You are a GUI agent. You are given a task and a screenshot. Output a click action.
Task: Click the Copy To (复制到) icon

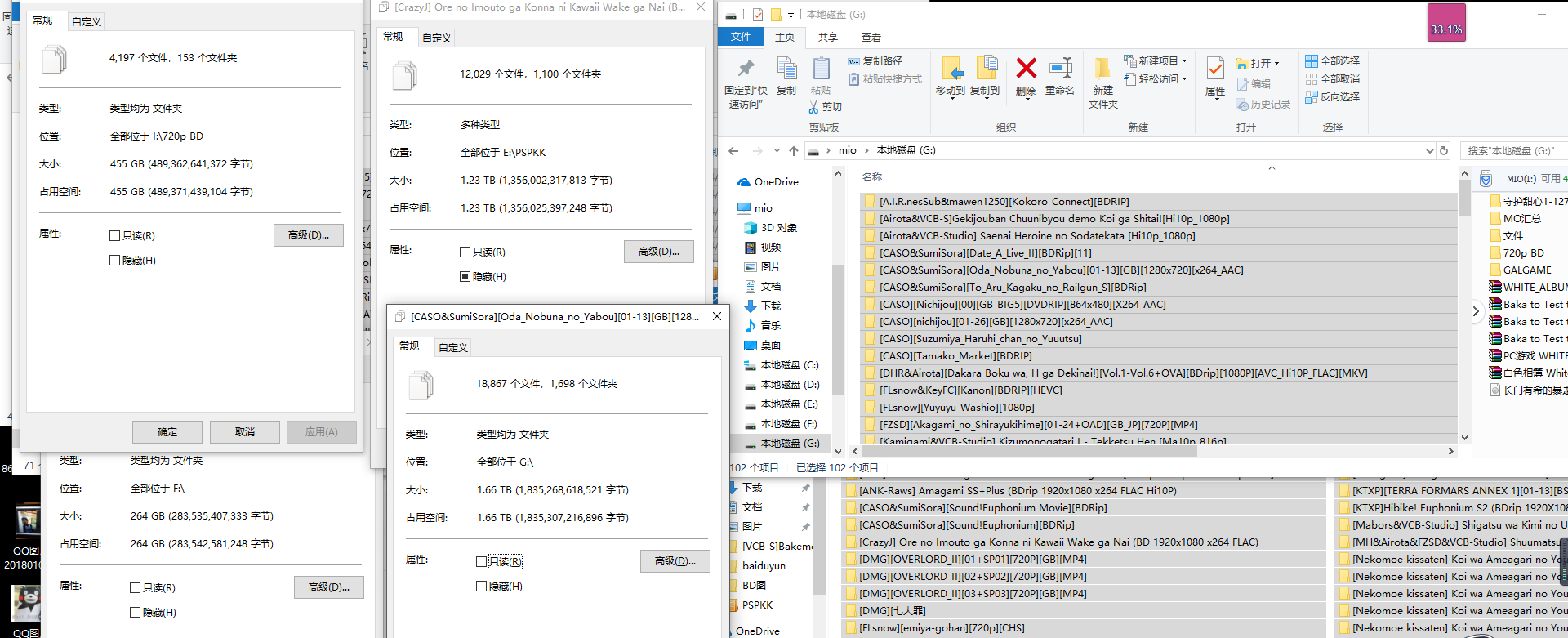(x=986, y=69)
